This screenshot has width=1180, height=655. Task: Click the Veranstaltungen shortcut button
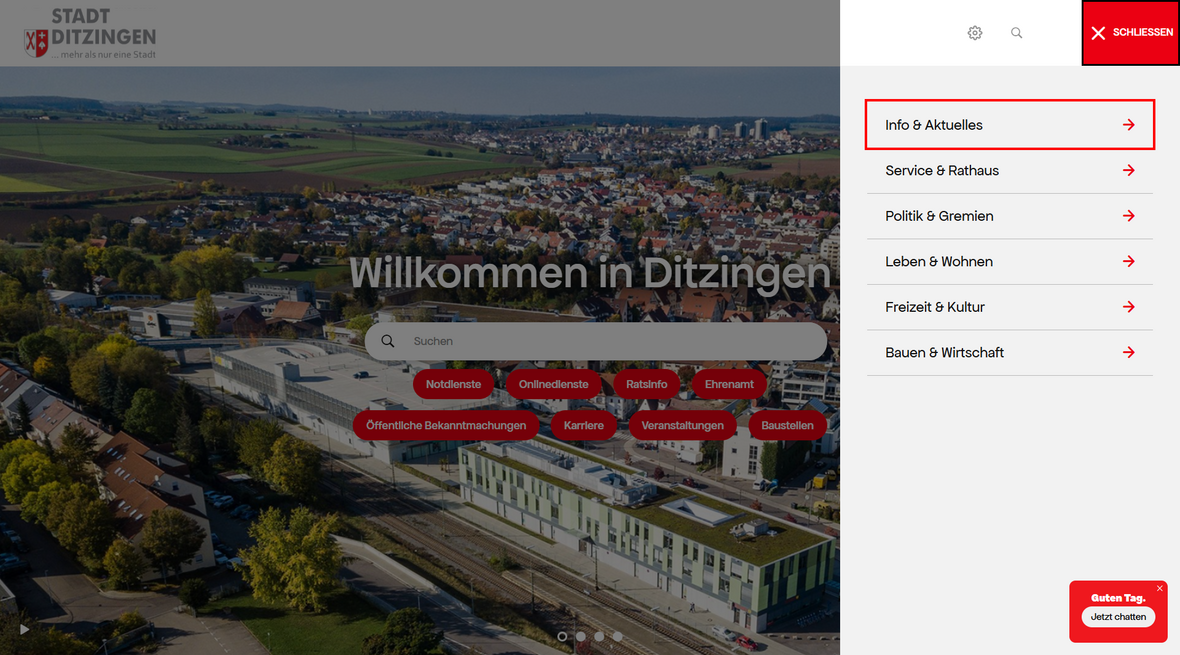pyautogui.click(x=683, y=425)
